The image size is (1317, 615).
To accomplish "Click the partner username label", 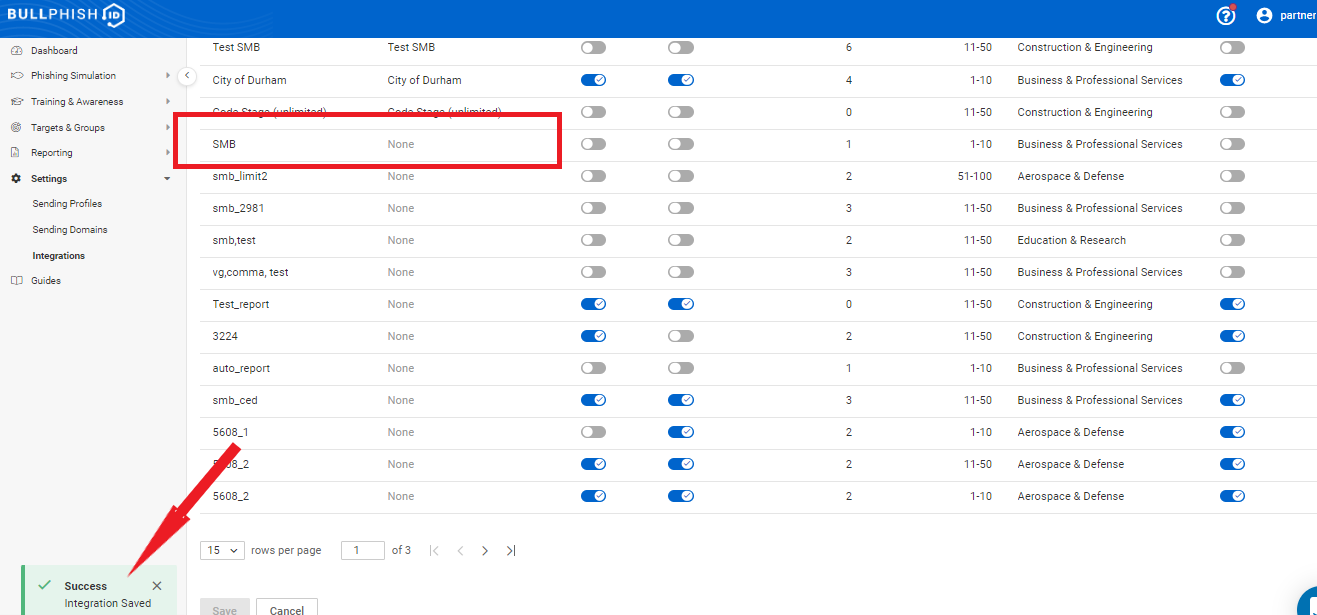I will tap(1298, 15).
